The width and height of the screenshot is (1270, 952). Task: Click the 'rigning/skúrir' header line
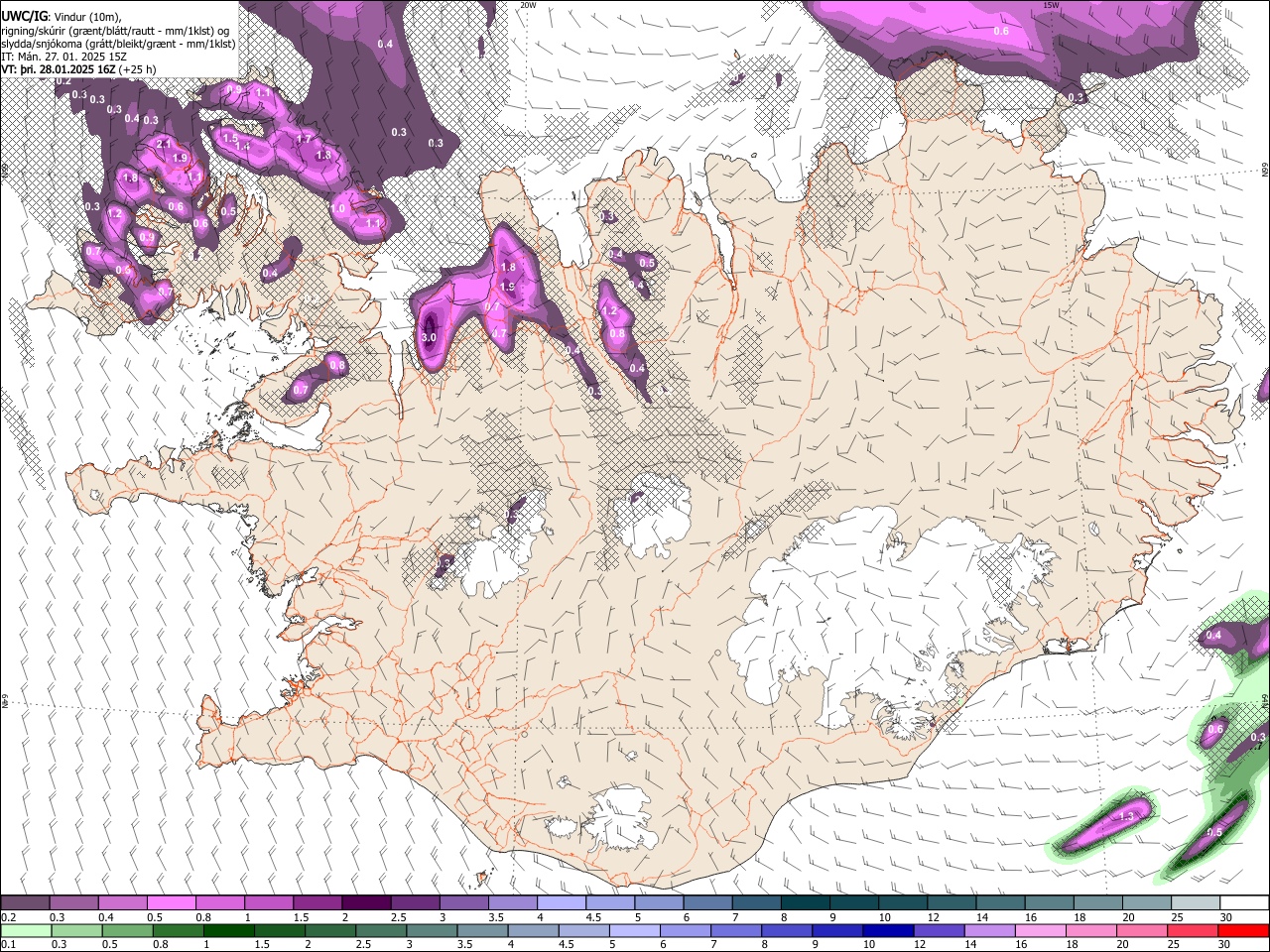(114, 31)
